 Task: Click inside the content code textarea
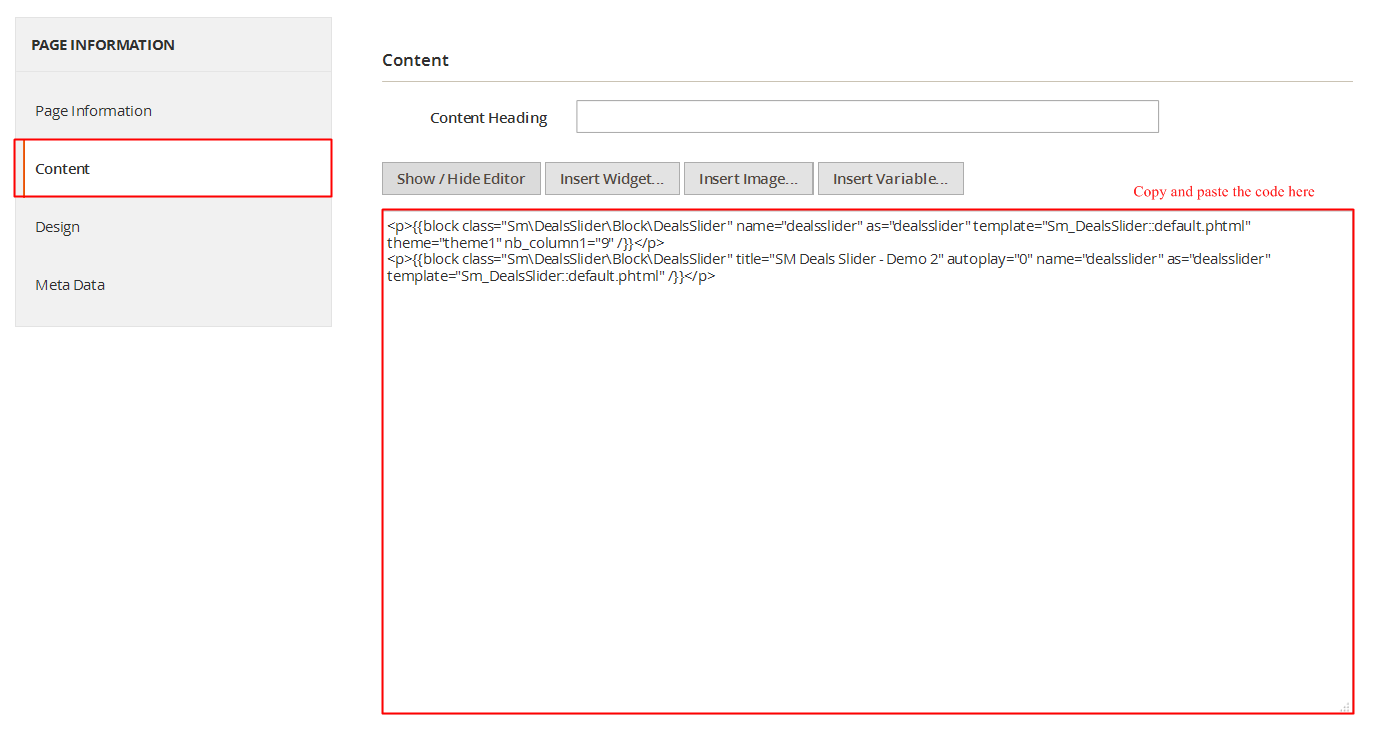(867, 462)
